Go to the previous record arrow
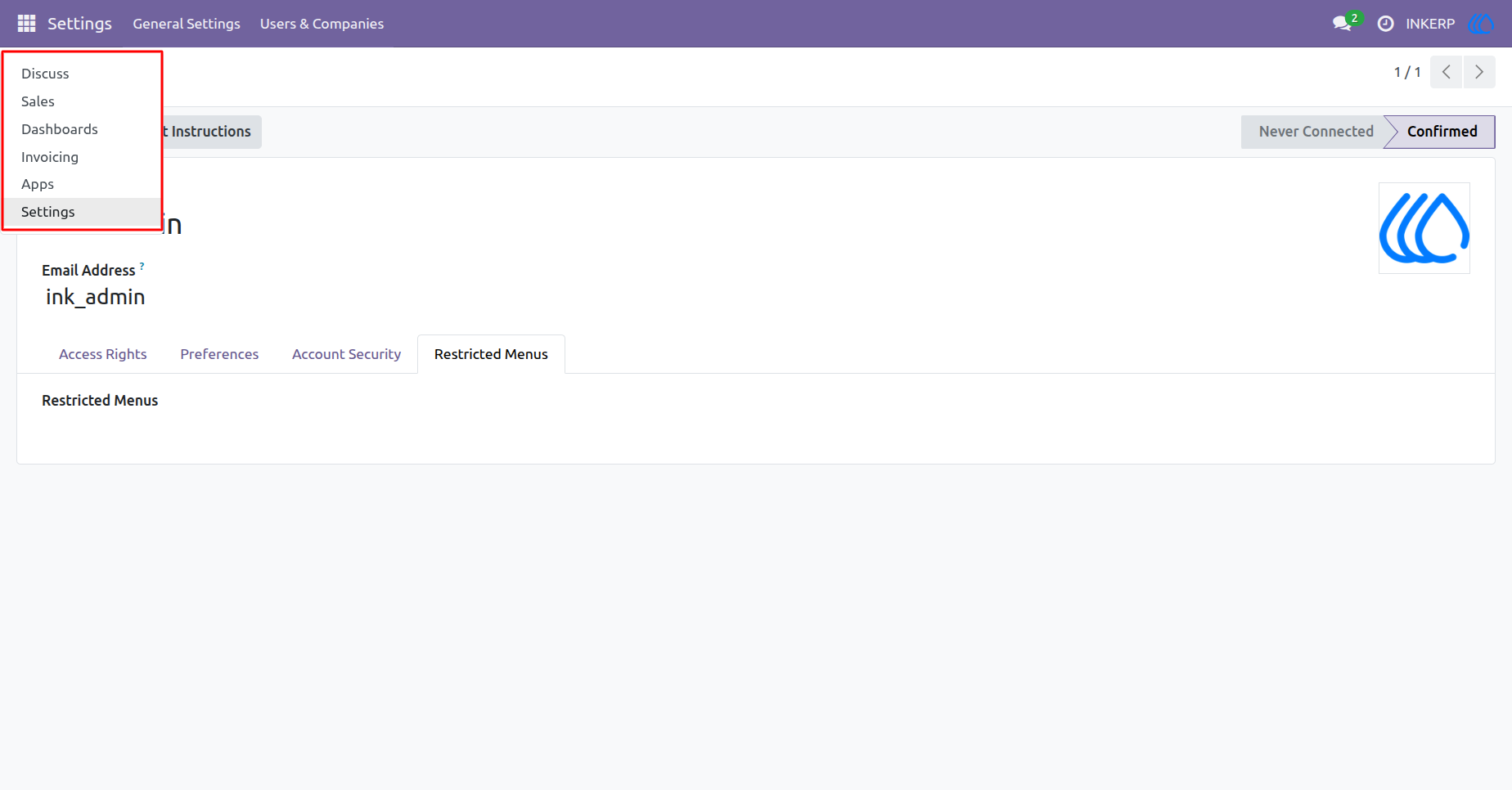The image size is (1512, 790). [1446, 72]
